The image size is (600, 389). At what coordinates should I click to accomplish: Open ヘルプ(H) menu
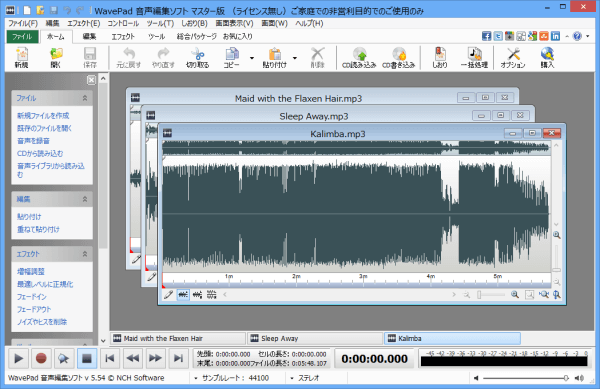pyautogui.click(x=309, y=23)
